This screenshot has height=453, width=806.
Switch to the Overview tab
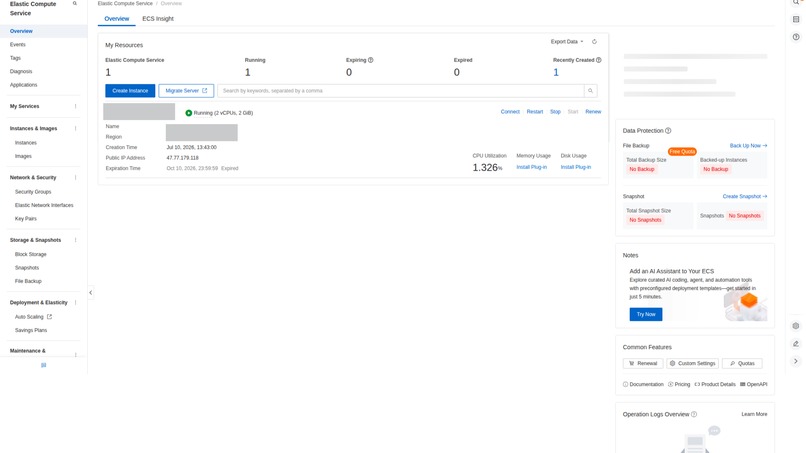117,19
